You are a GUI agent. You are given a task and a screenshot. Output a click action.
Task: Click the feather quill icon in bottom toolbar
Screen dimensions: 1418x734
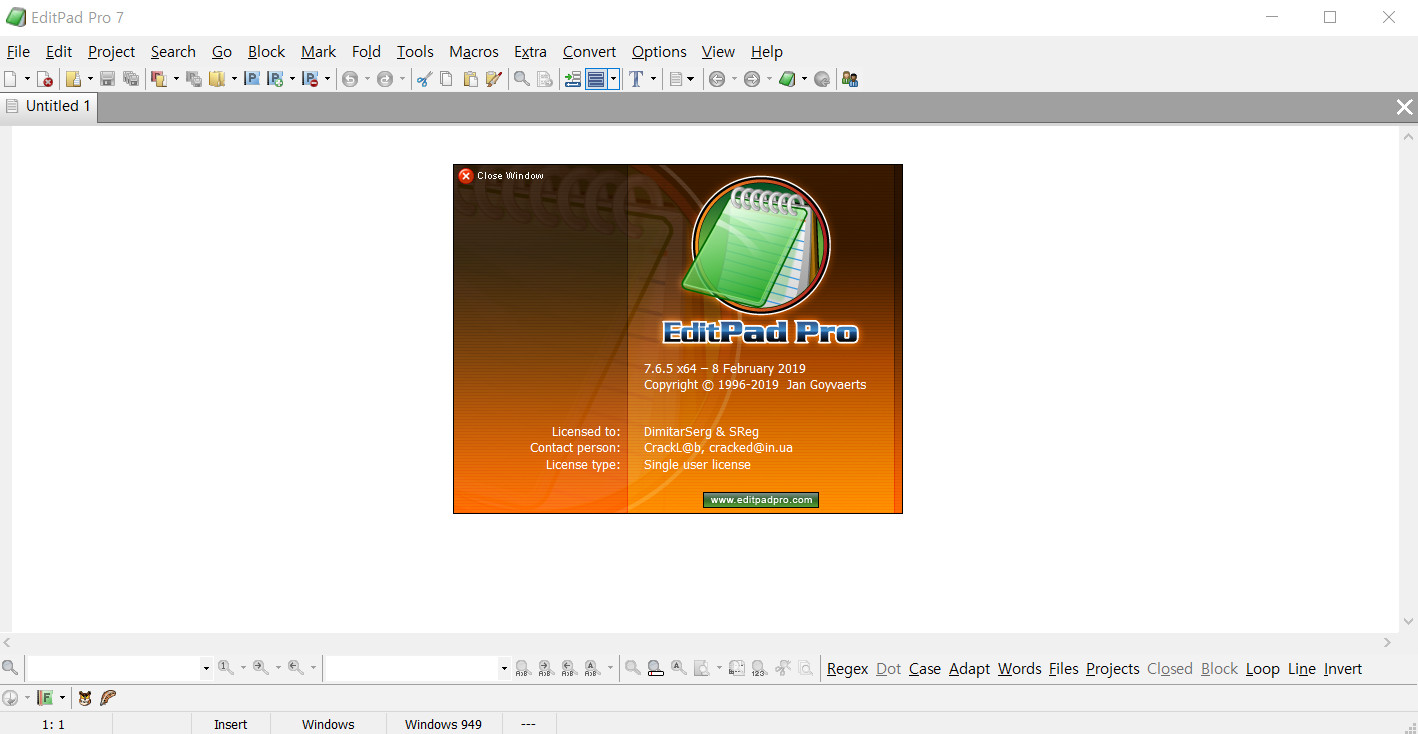pos(108,697)
